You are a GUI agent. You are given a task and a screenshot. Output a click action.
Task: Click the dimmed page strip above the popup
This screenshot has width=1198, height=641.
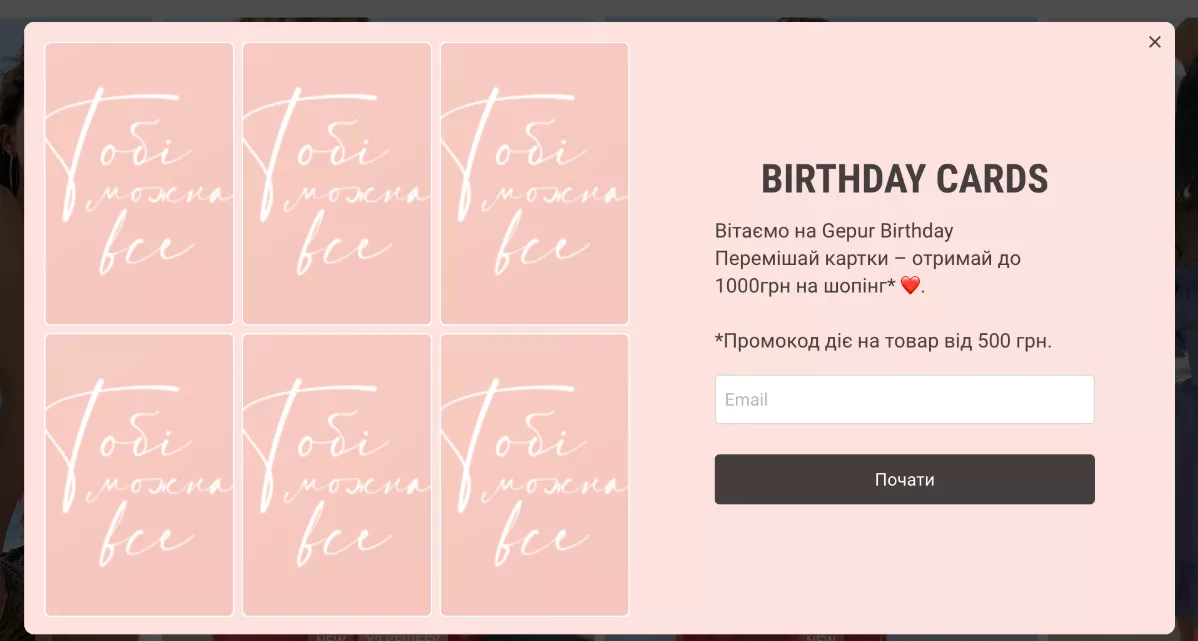point(599,9)
